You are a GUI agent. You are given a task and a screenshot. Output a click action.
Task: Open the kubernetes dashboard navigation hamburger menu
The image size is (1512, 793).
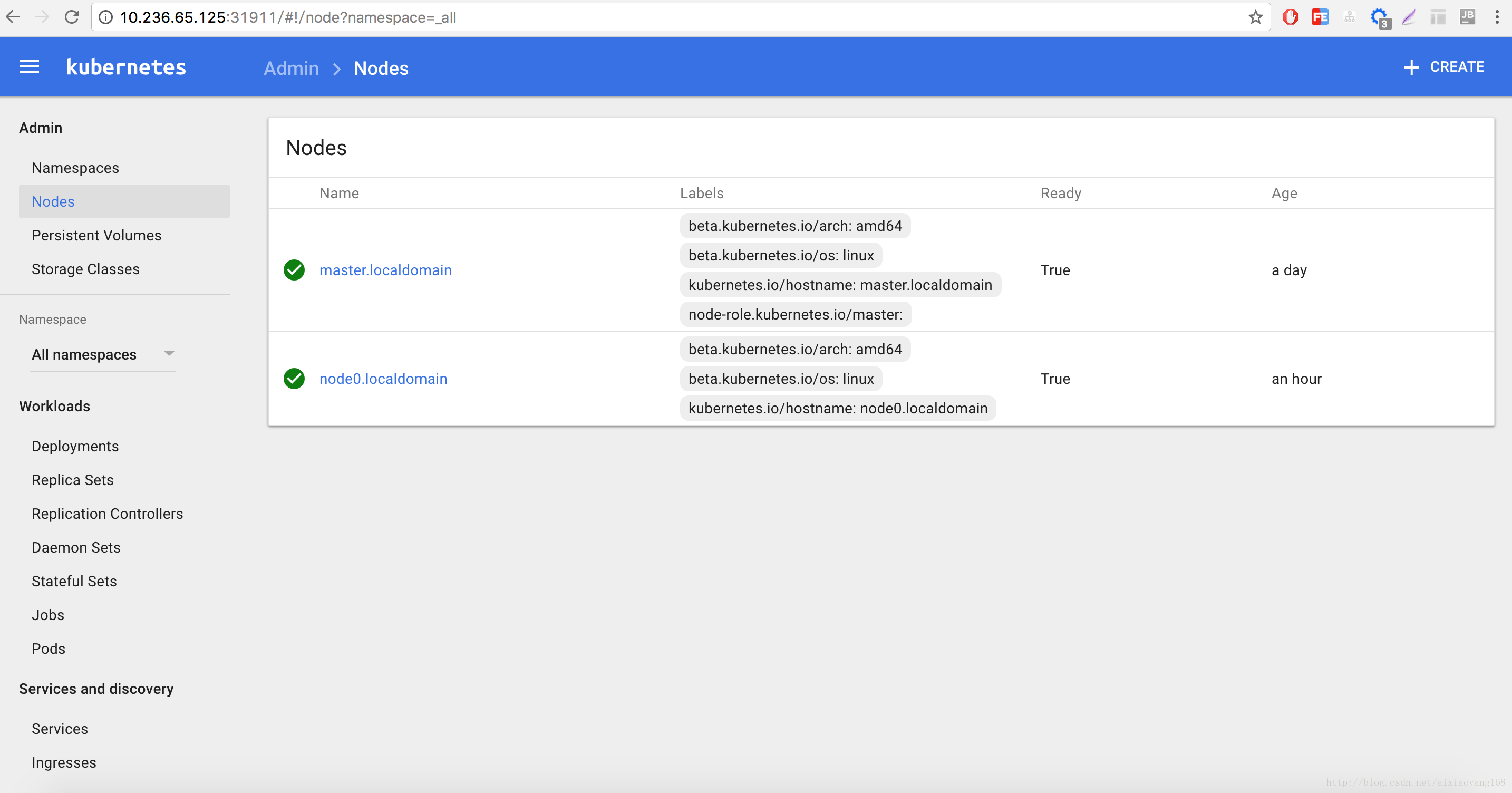coord(29,66)
